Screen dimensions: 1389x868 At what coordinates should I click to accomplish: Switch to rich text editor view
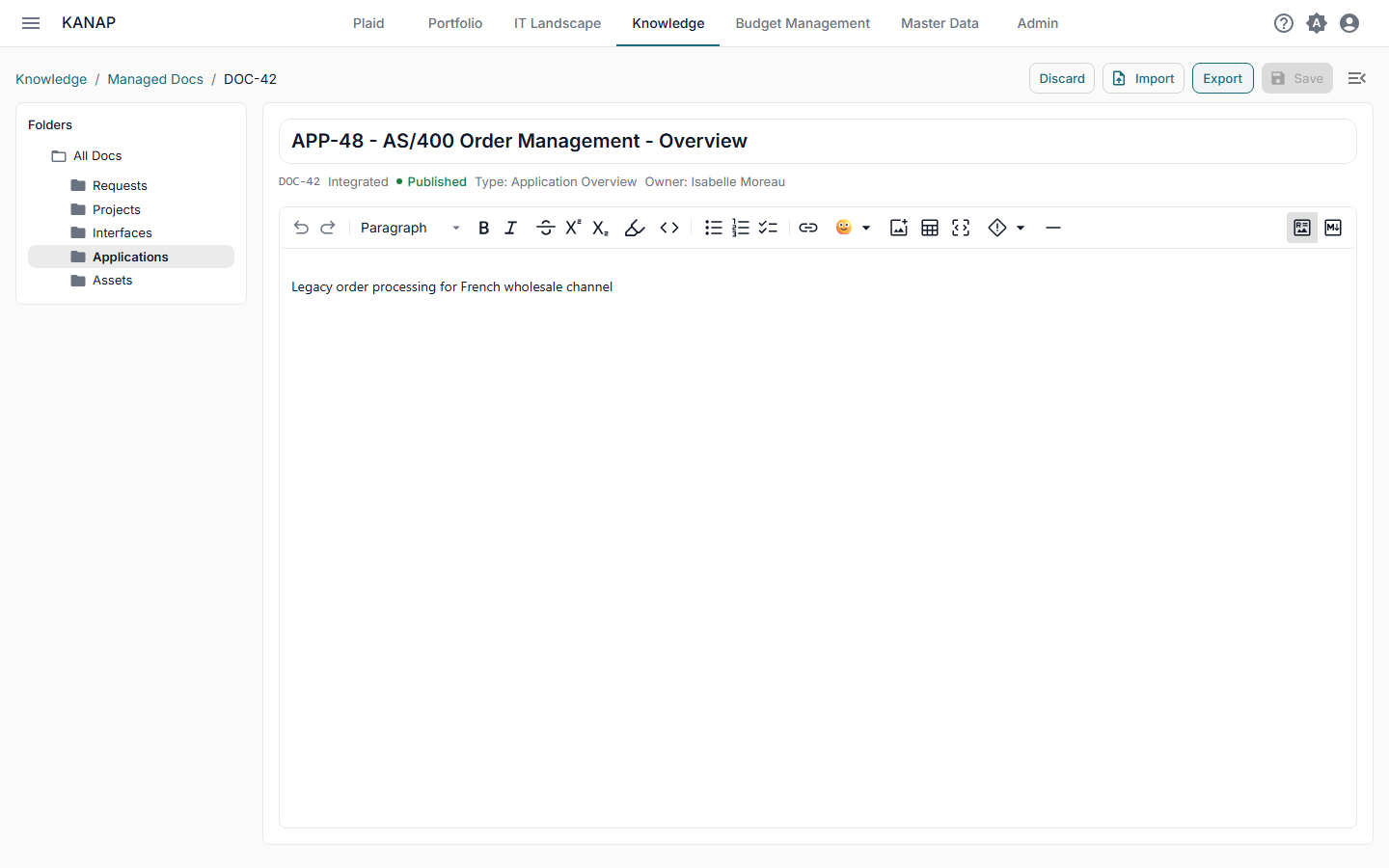pyautogui.click(x=1302, y=228)
